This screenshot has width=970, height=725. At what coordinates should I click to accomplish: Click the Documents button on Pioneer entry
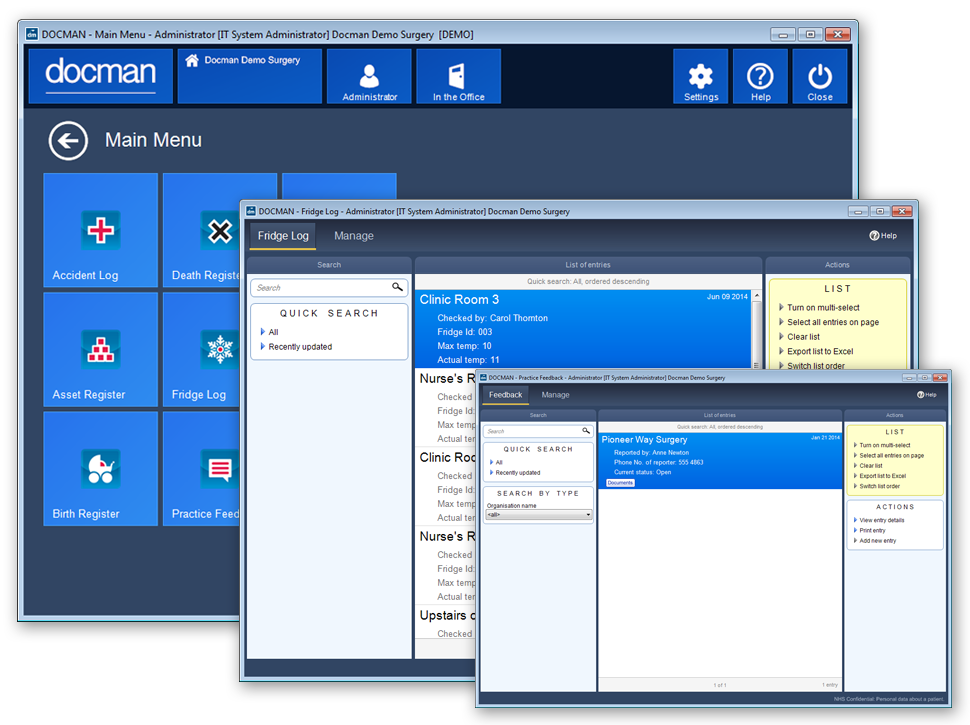pos(620,483)
